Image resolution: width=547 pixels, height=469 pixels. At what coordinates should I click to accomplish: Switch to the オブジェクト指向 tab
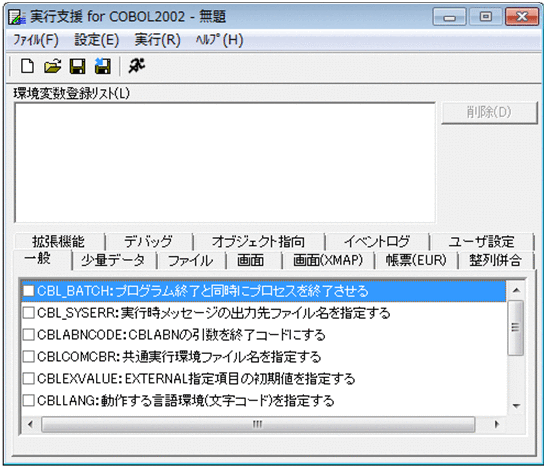coord(258,241)
